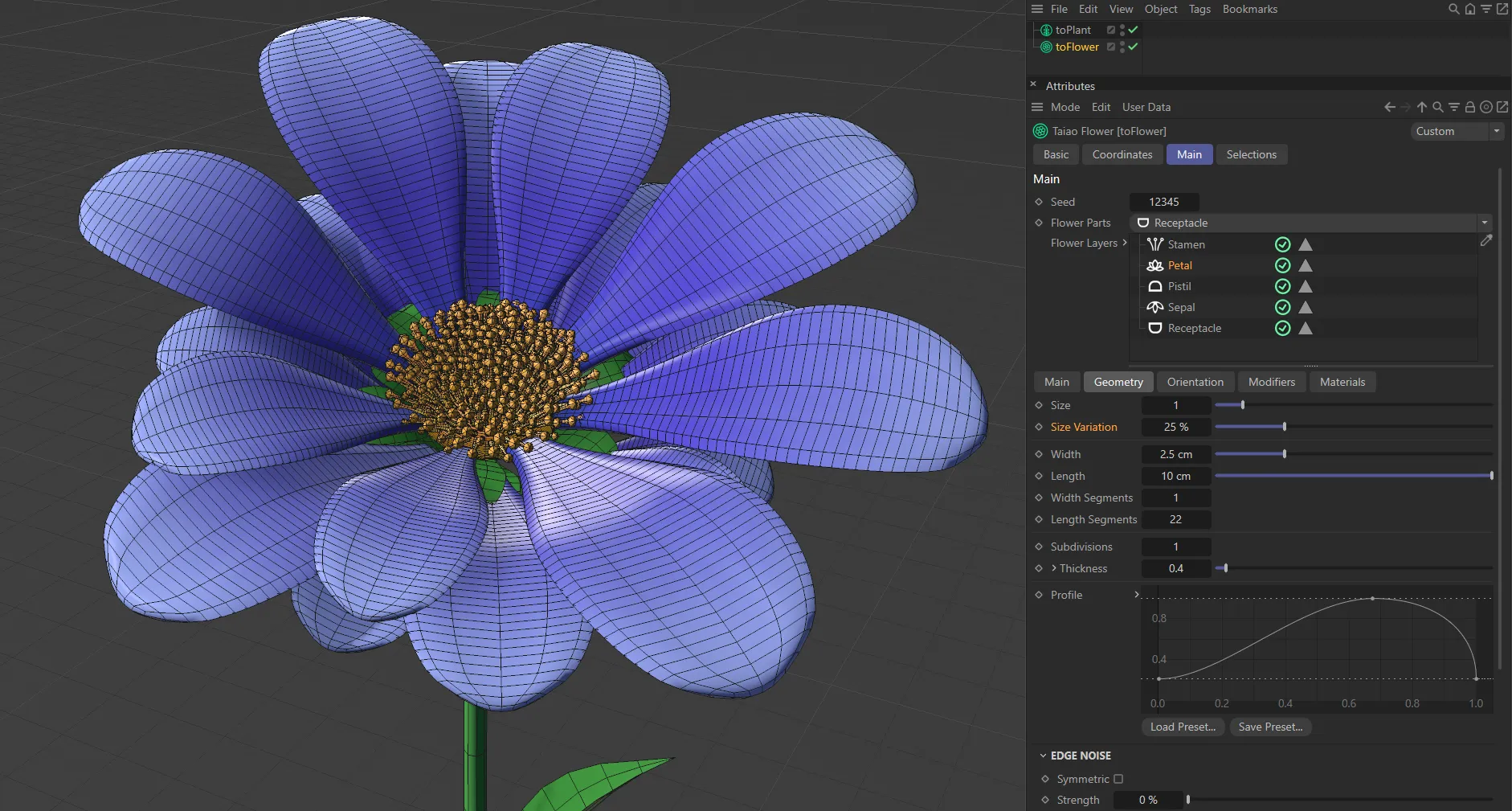The image size is (1512, 811).
Task: Open the search in the Attributes panel
Action: (1437, 106)
